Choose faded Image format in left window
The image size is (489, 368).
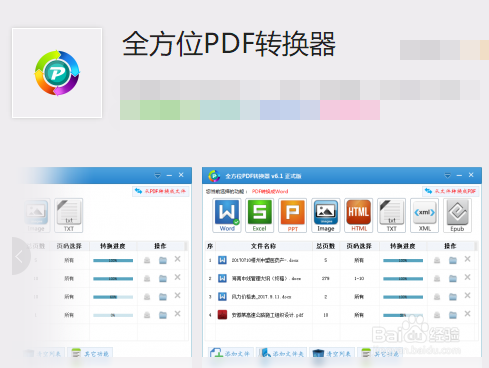[36, 215]
